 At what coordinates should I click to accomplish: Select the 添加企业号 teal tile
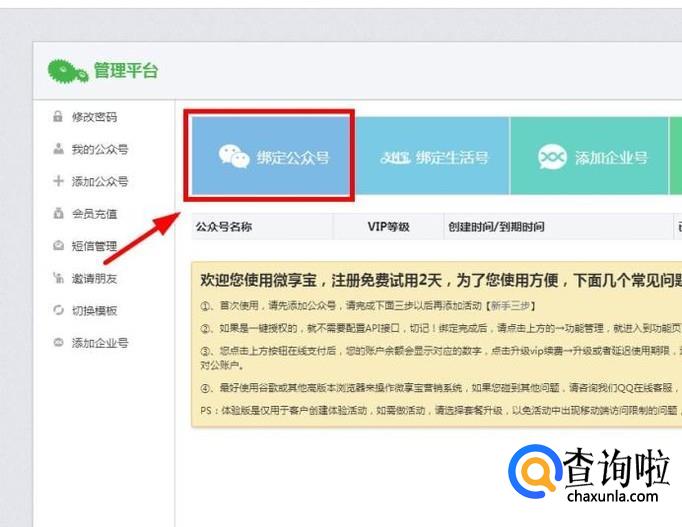coord(589,156)
